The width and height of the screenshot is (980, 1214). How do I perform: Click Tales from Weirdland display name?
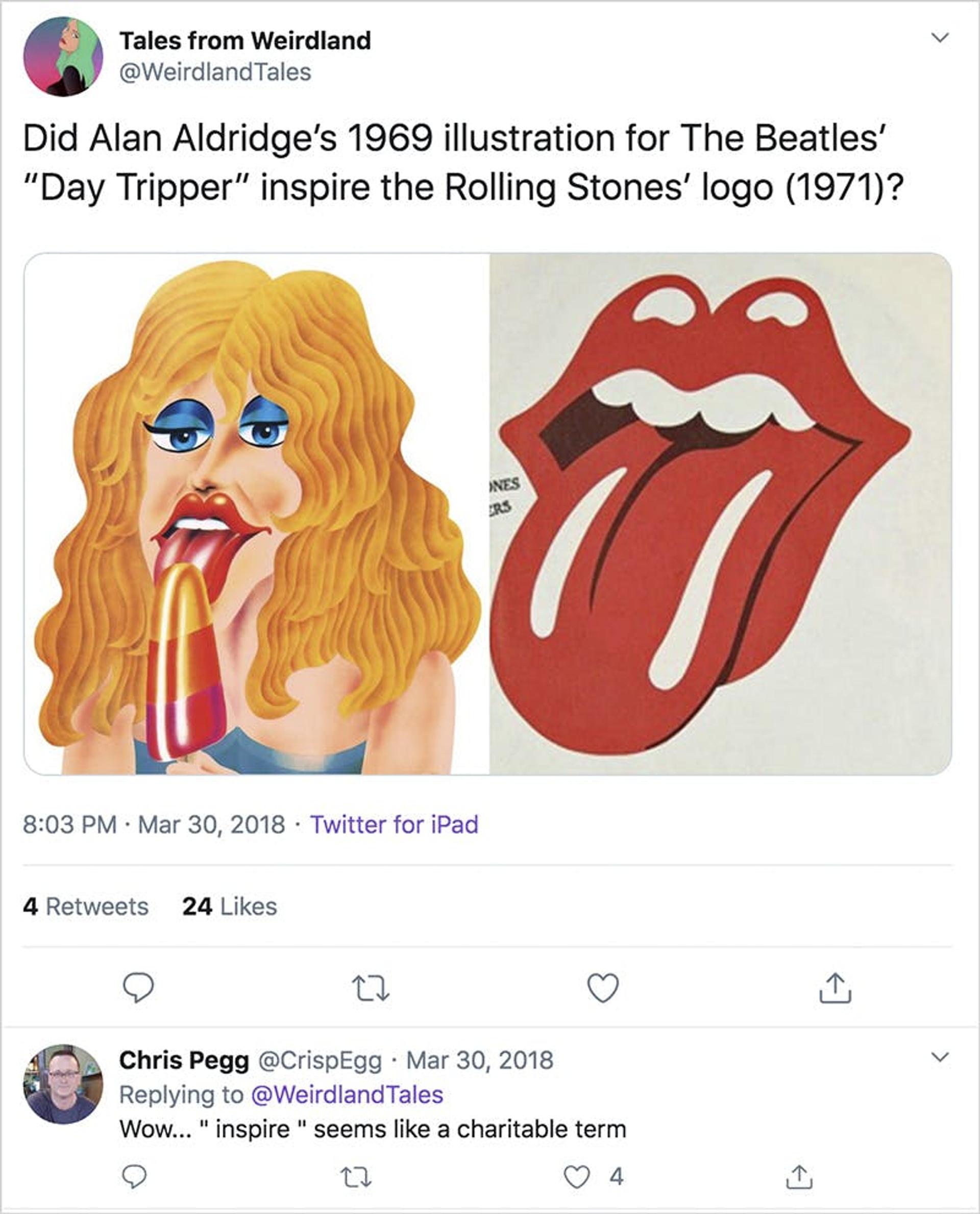(245, 41)
